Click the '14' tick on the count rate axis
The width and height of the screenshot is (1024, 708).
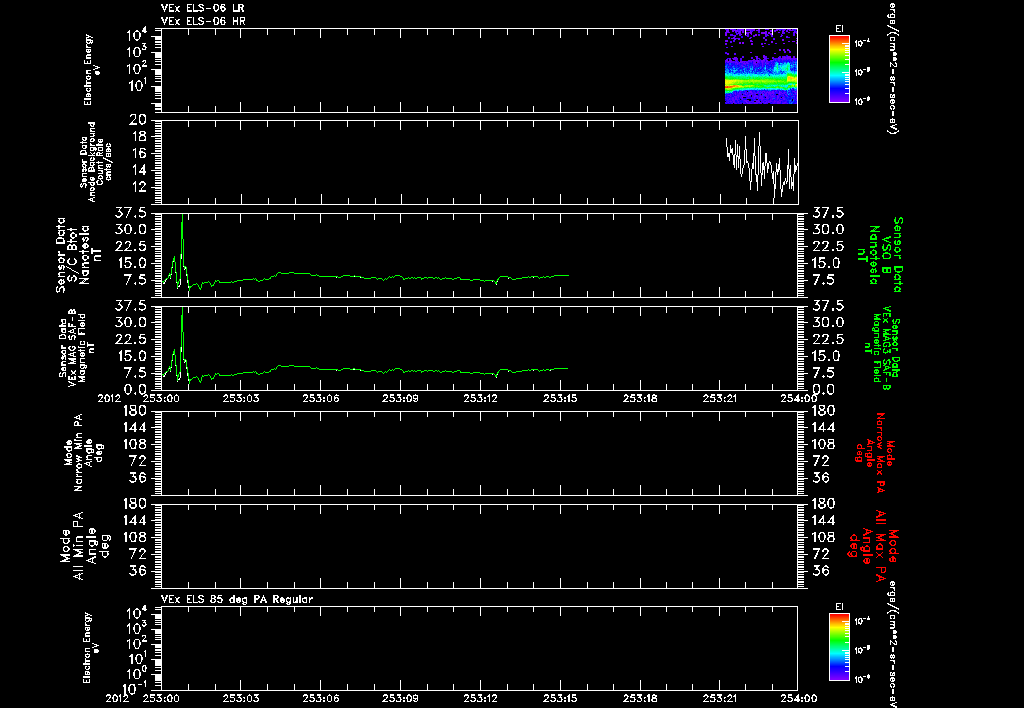(x=138, y=170)
